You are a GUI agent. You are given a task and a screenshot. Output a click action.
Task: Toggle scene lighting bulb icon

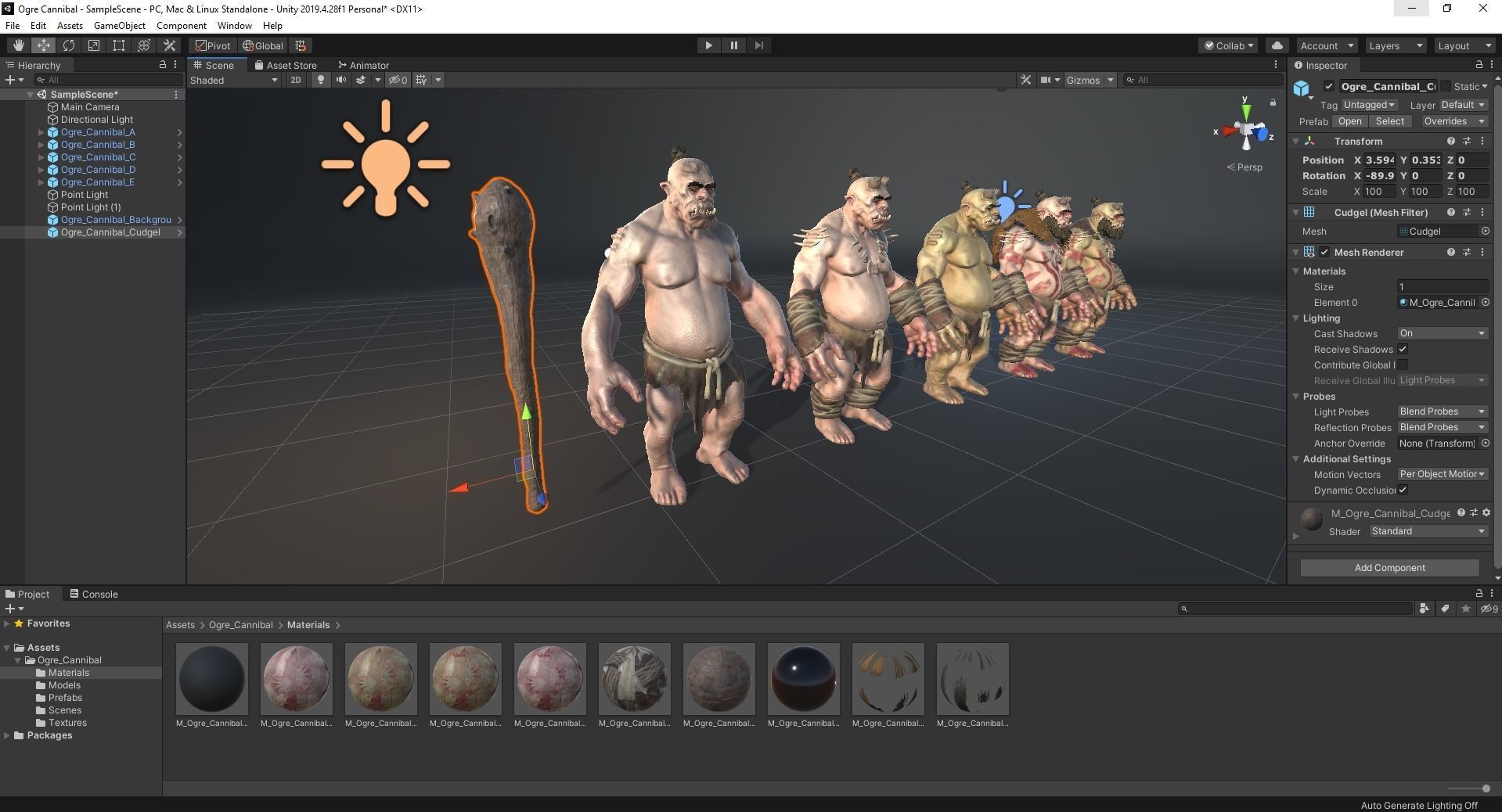point(320,80)
